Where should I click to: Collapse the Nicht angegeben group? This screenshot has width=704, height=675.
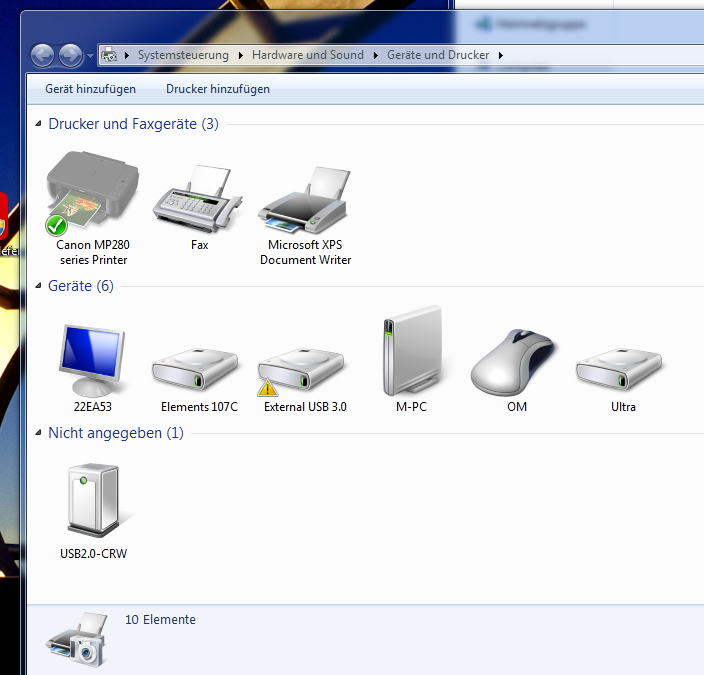[x=39, y=433]
